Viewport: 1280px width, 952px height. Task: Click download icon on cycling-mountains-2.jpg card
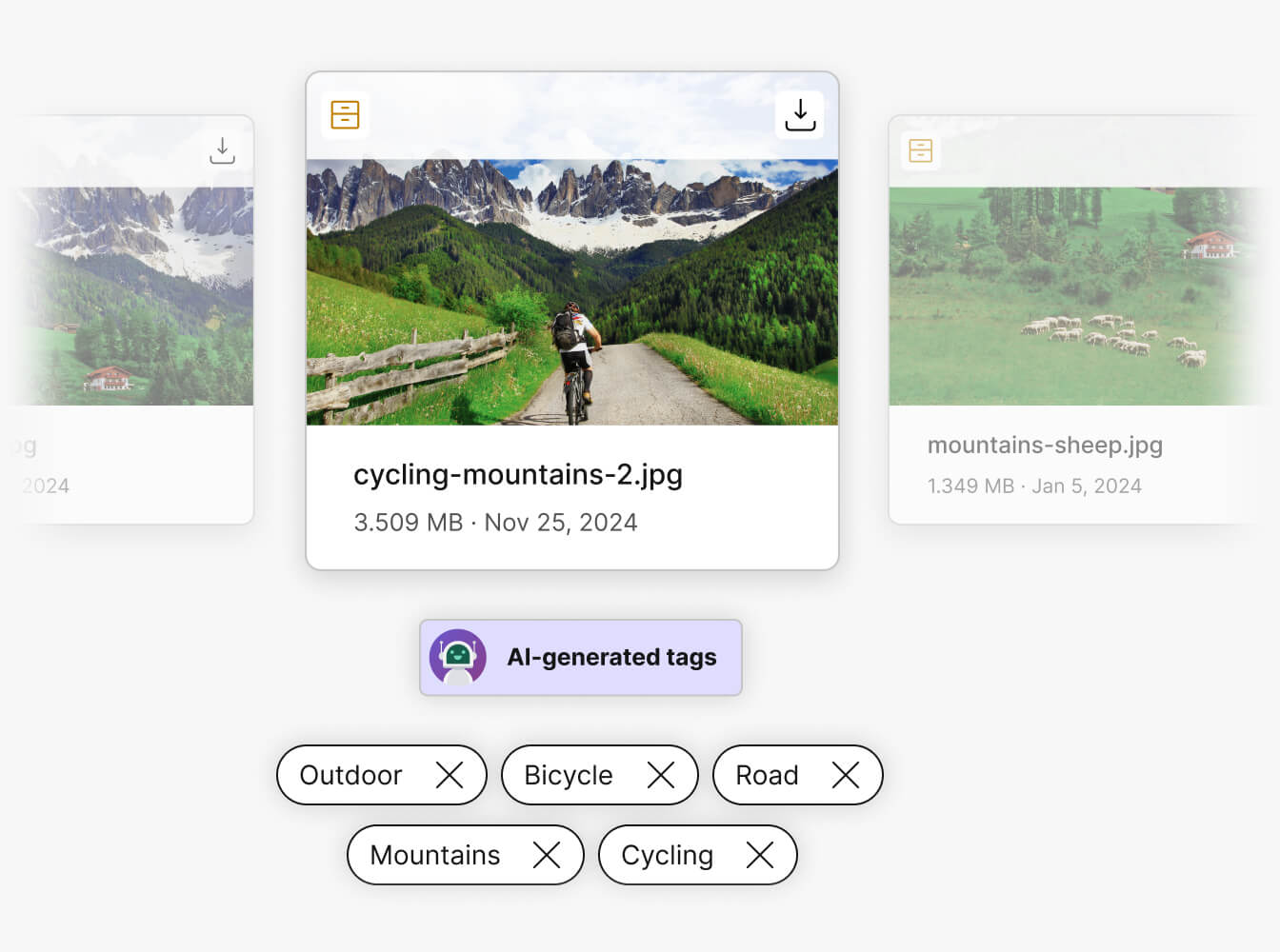800,115
